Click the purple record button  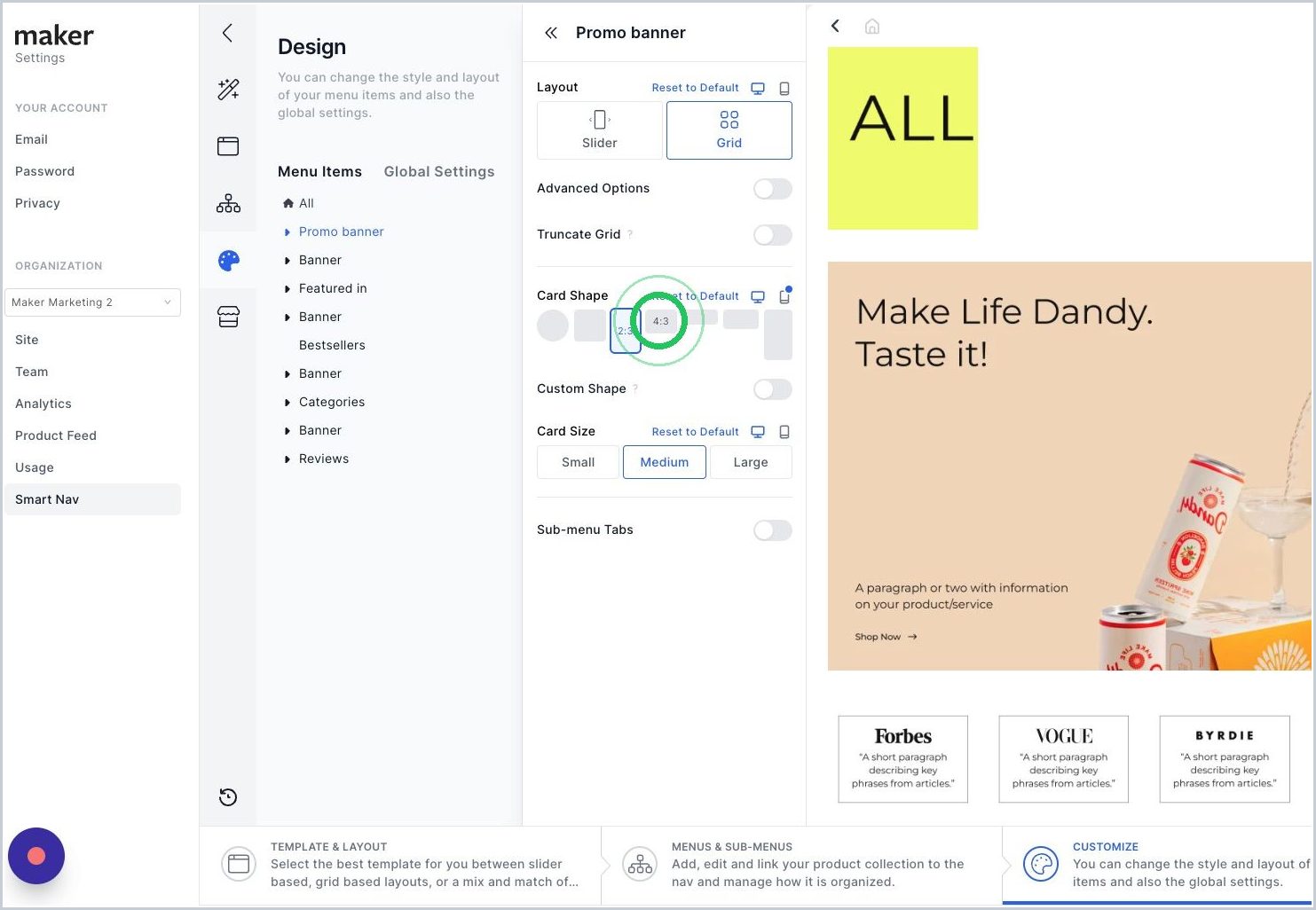pyautogui.click(x=36, y=856)
